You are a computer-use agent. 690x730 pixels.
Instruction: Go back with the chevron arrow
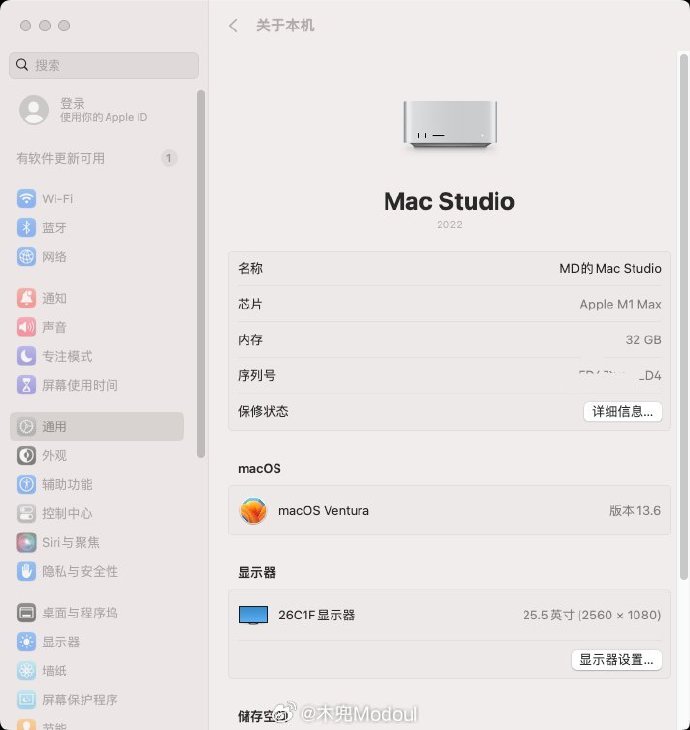pos(233,25)
